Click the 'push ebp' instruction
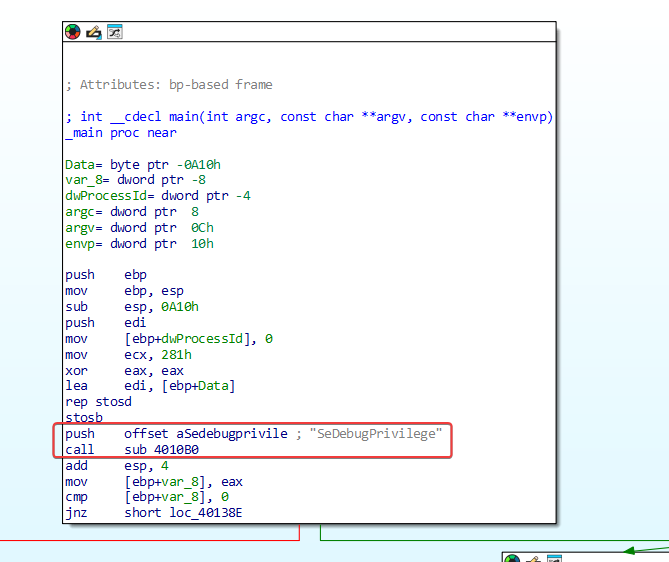This screenshot has height=562, width=669. (106, 275)
